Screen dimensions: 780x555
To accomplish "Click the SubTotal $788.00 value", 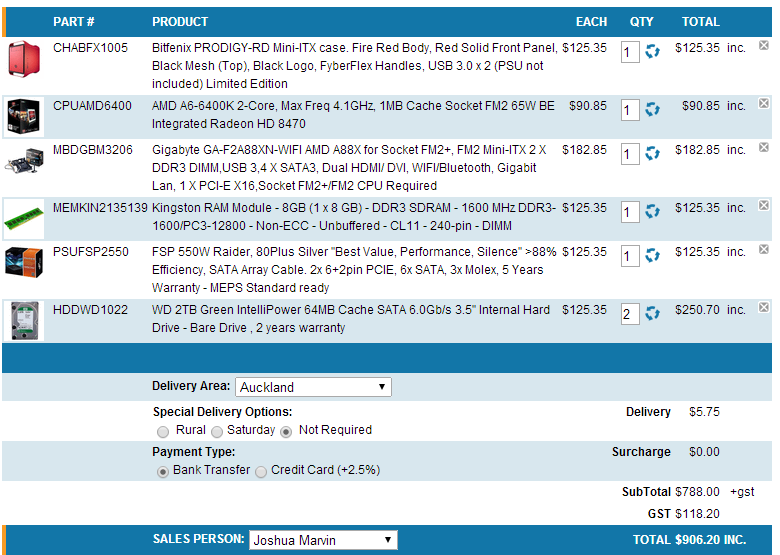I will [697, 492].
